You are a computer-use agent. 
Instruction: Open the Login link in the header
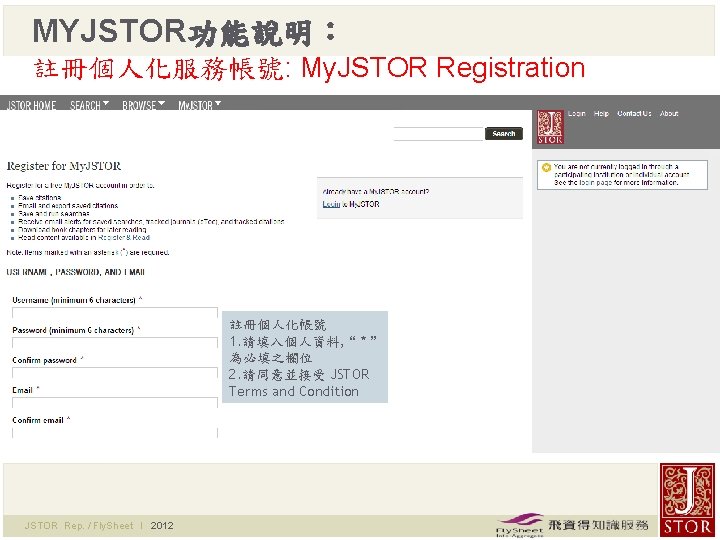[x=576, y=113]
